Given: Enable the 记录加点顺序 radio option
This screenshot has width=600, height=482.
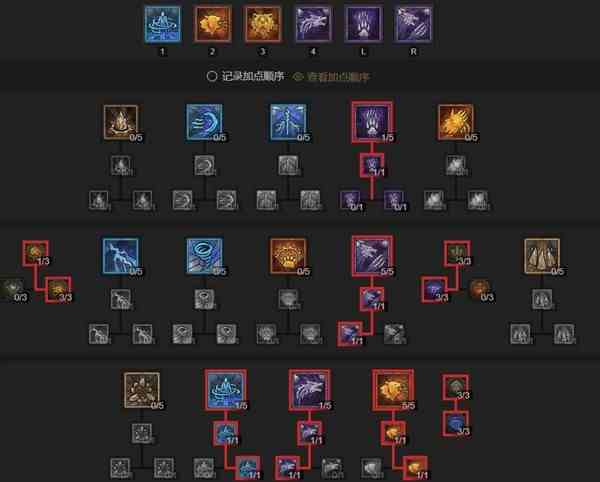Looking at the screenshot, I should click(212, 76).
